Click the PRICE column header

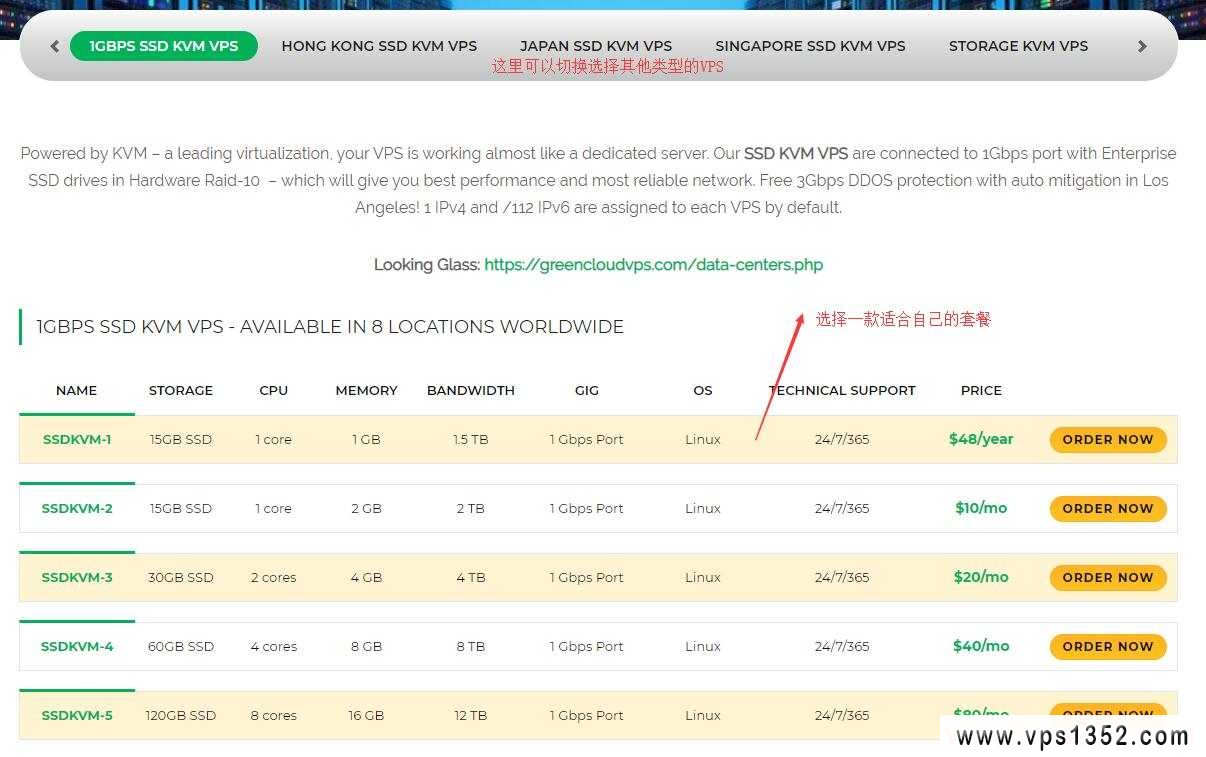coord(981,390)
